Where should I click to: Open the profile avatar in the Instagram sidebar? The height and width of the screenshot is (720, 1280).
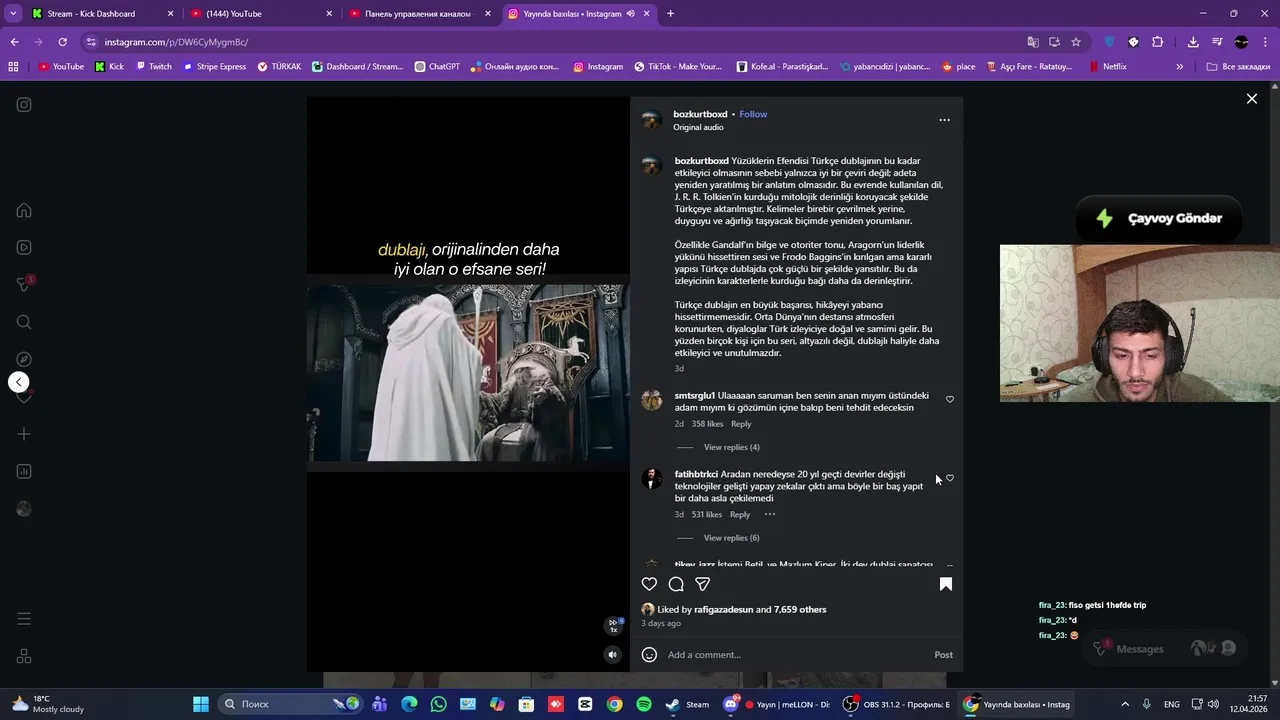24,509
